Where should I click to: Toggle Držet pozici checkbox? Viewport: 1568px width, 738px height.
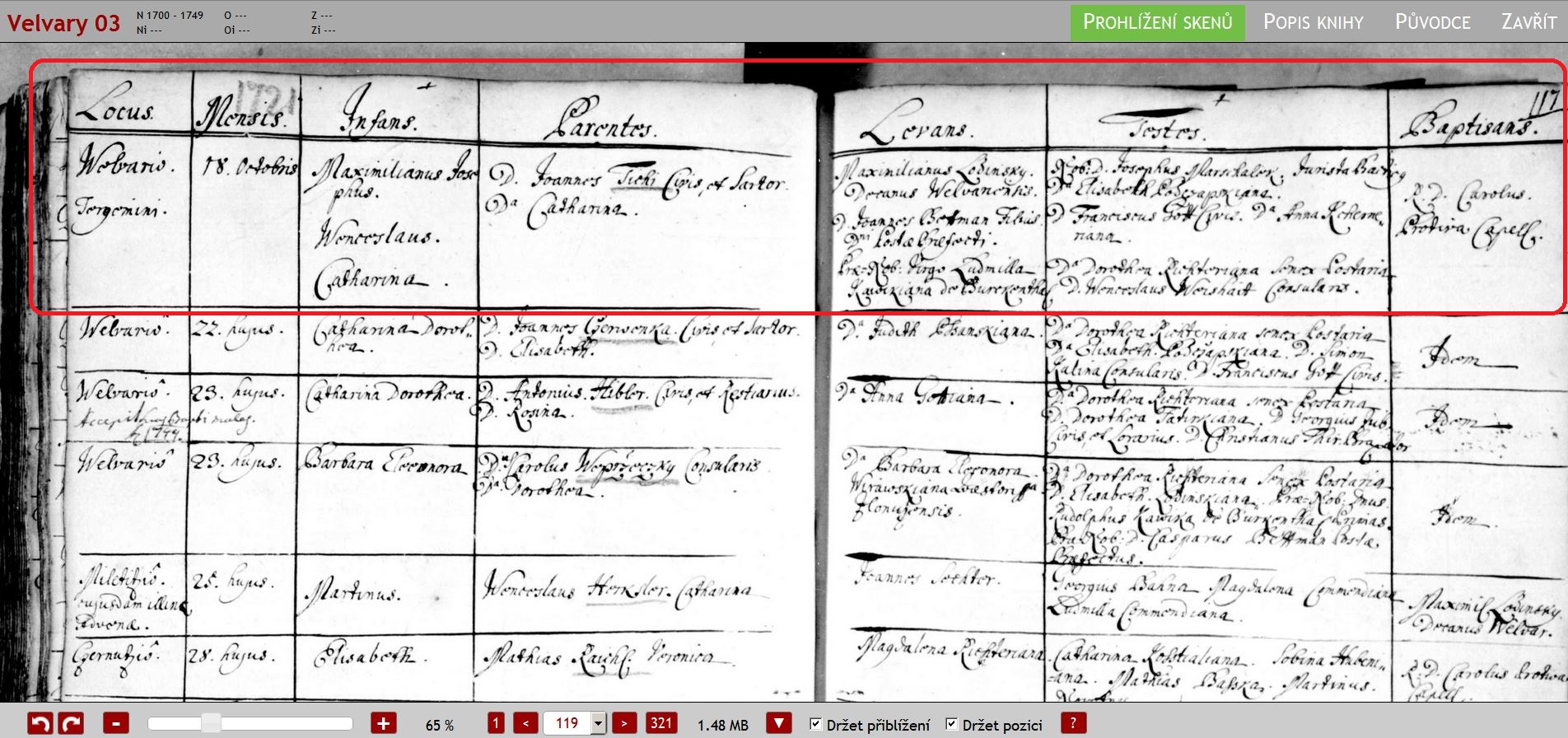coord(951,724)
